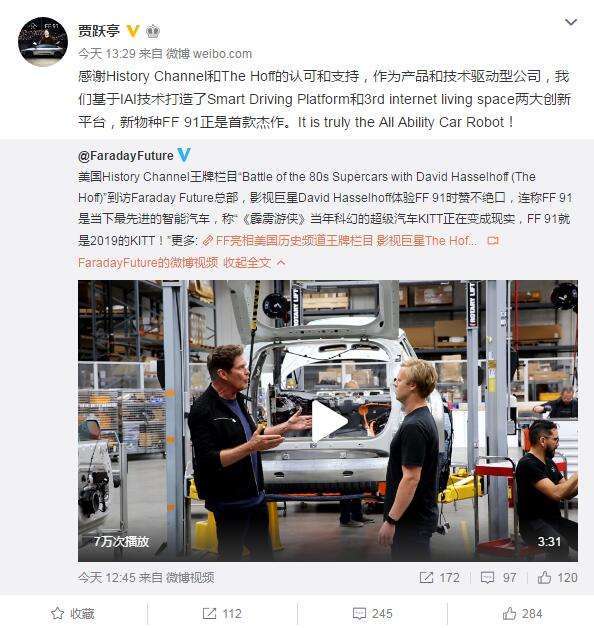Viewport: 594px width, 628px height.
Task: Open FaradayFuture的微博视频 link
Action: click(x=148, y=263)
